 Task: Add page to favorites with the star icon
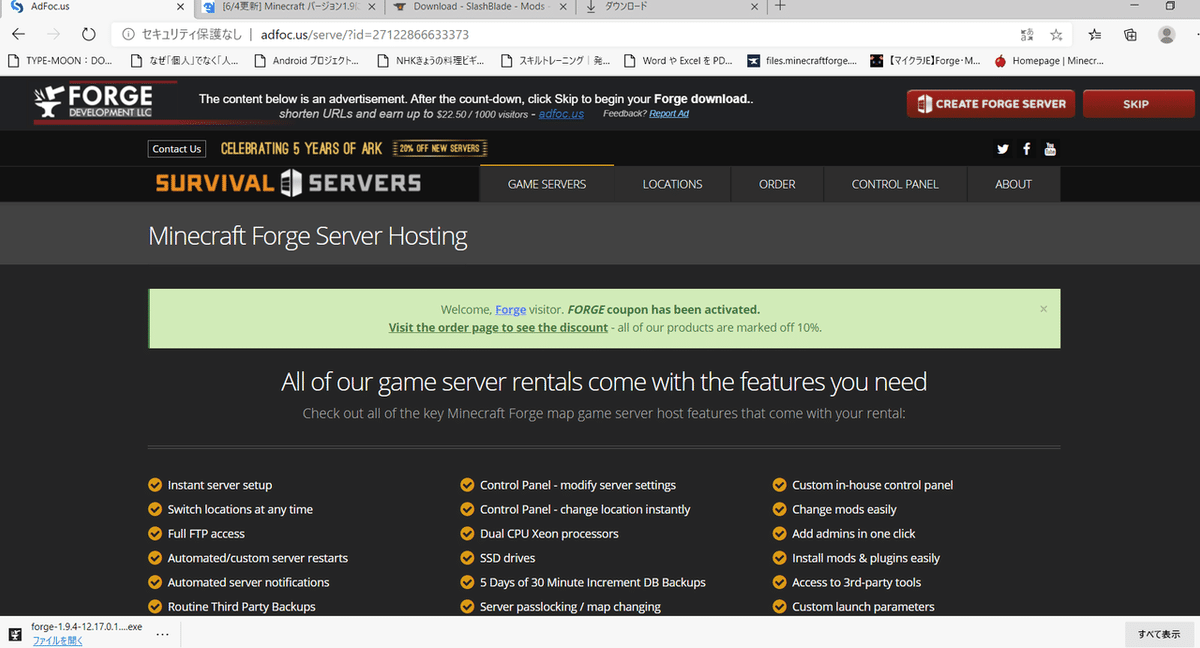pos(1057,34)
